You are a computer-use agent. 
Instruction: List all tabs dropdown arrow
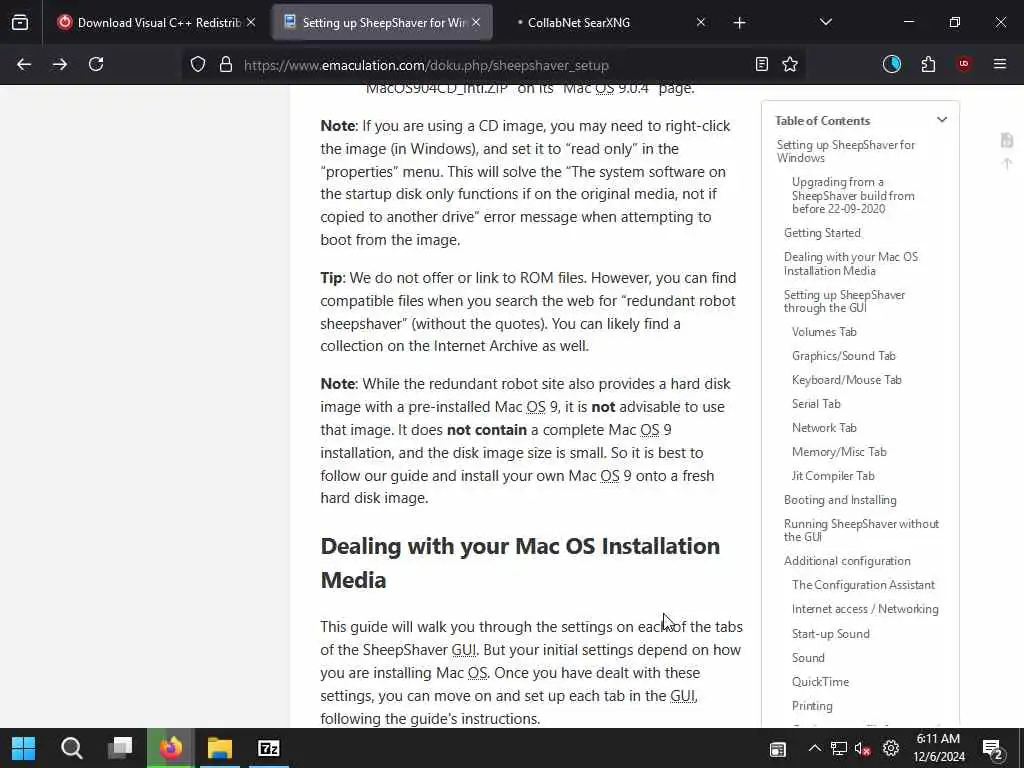coord(825,22)
